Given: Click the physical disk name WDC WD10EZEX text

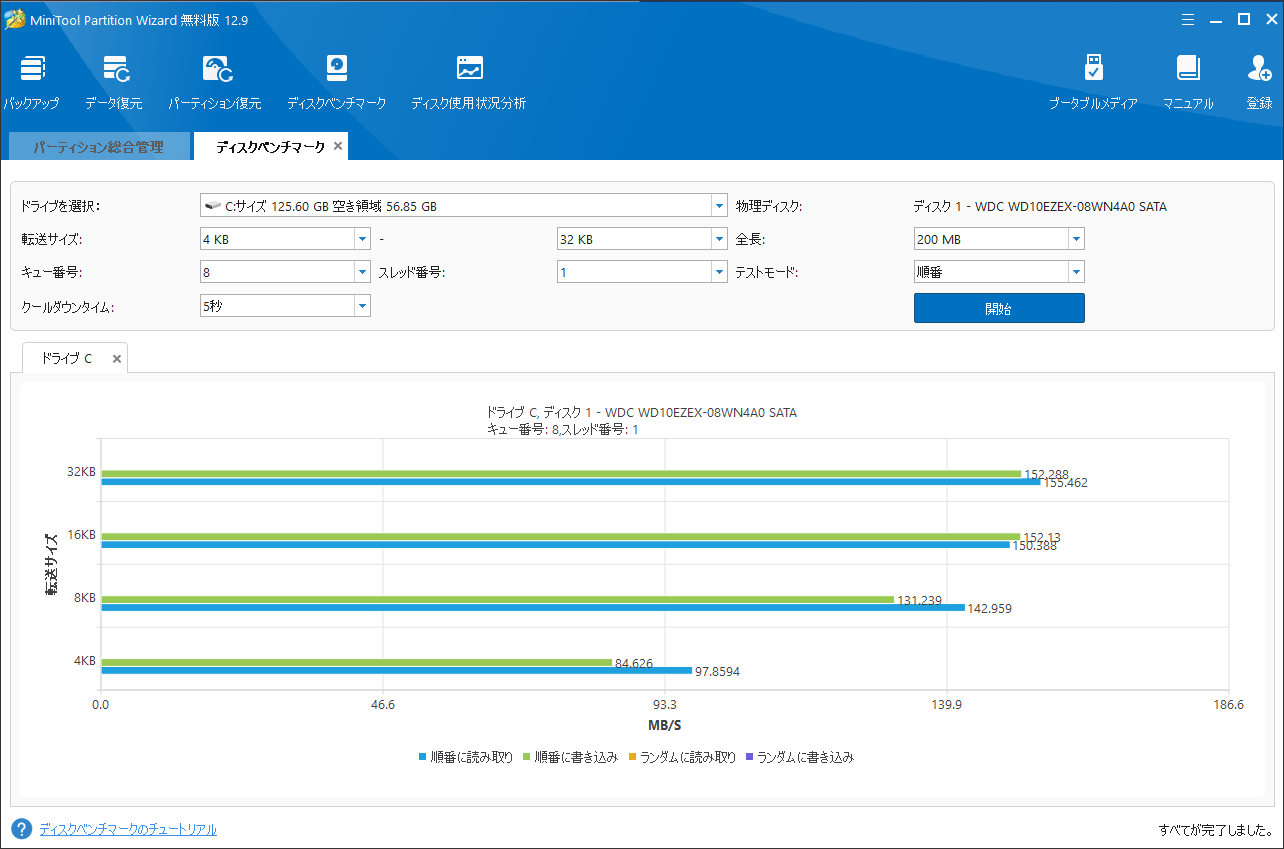Looking at the screenshot, I should [x=1039, y=207].
